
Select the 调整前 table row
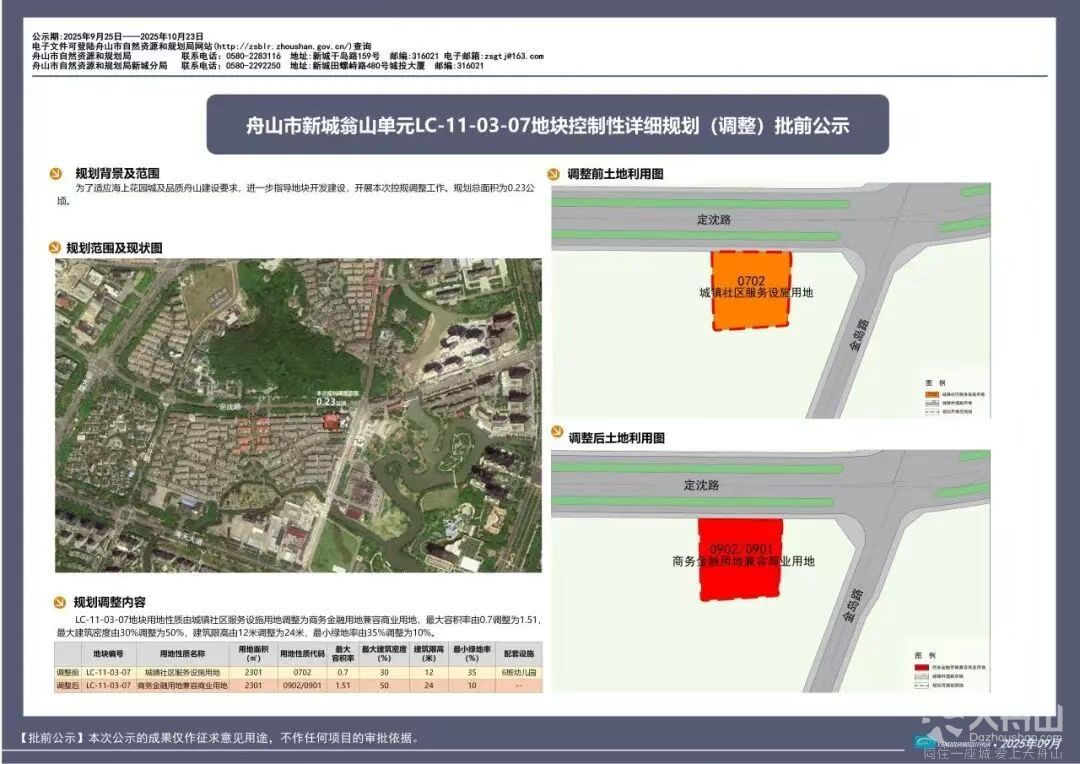tap(300, 673)
